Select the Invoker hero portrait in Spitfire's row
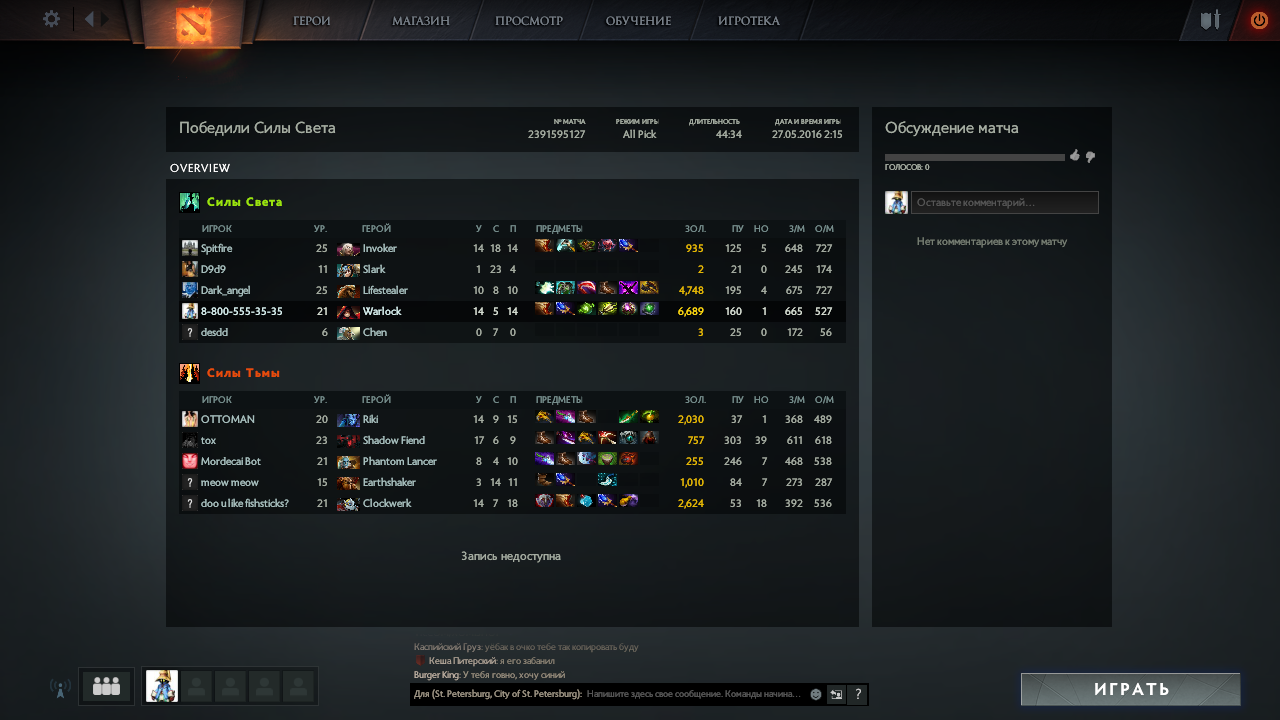Image resolution: width=1280 pixels, height=720 pixels. [x=348, y=248]
